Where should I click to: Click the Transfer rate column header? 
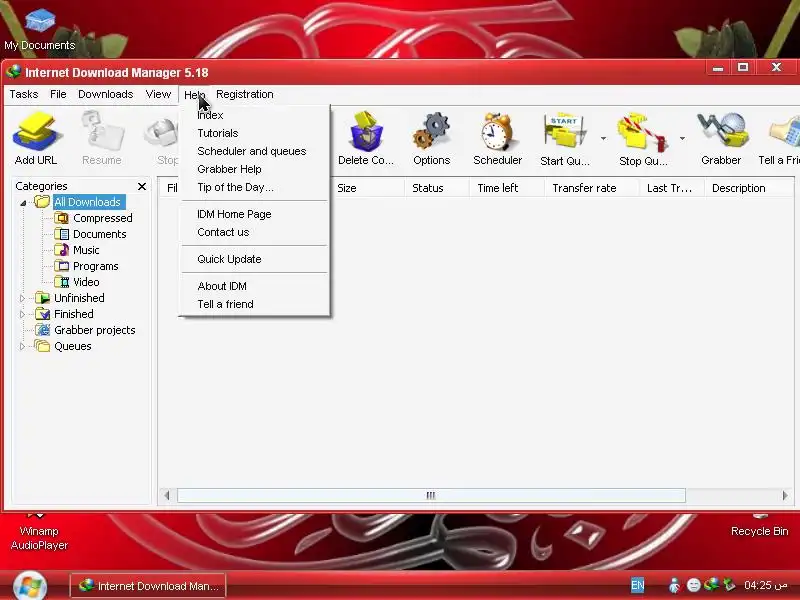[x=591, y=188]
